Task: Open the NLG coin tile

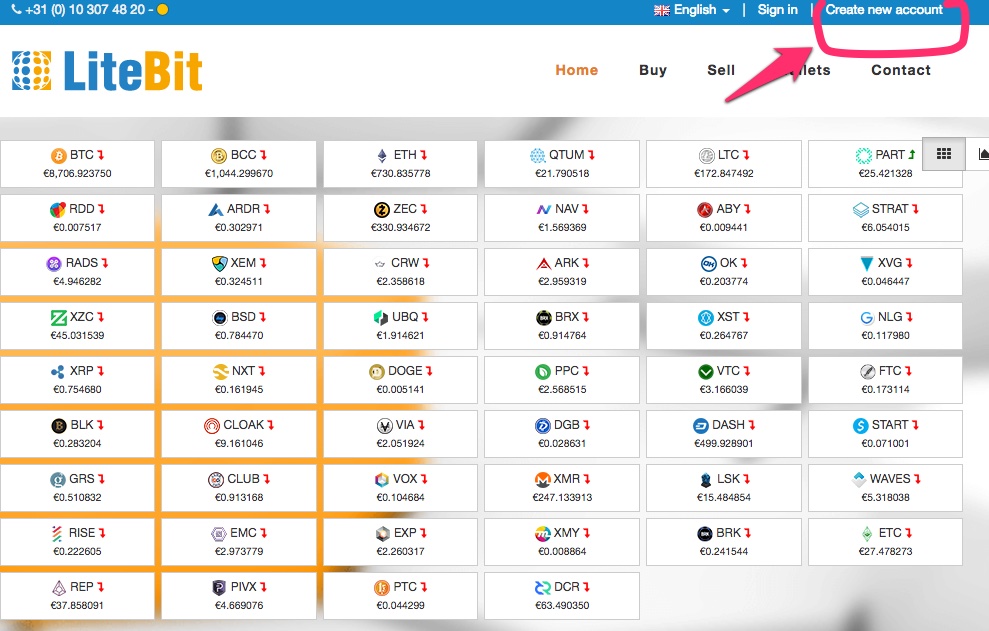Action: [885, 326]
